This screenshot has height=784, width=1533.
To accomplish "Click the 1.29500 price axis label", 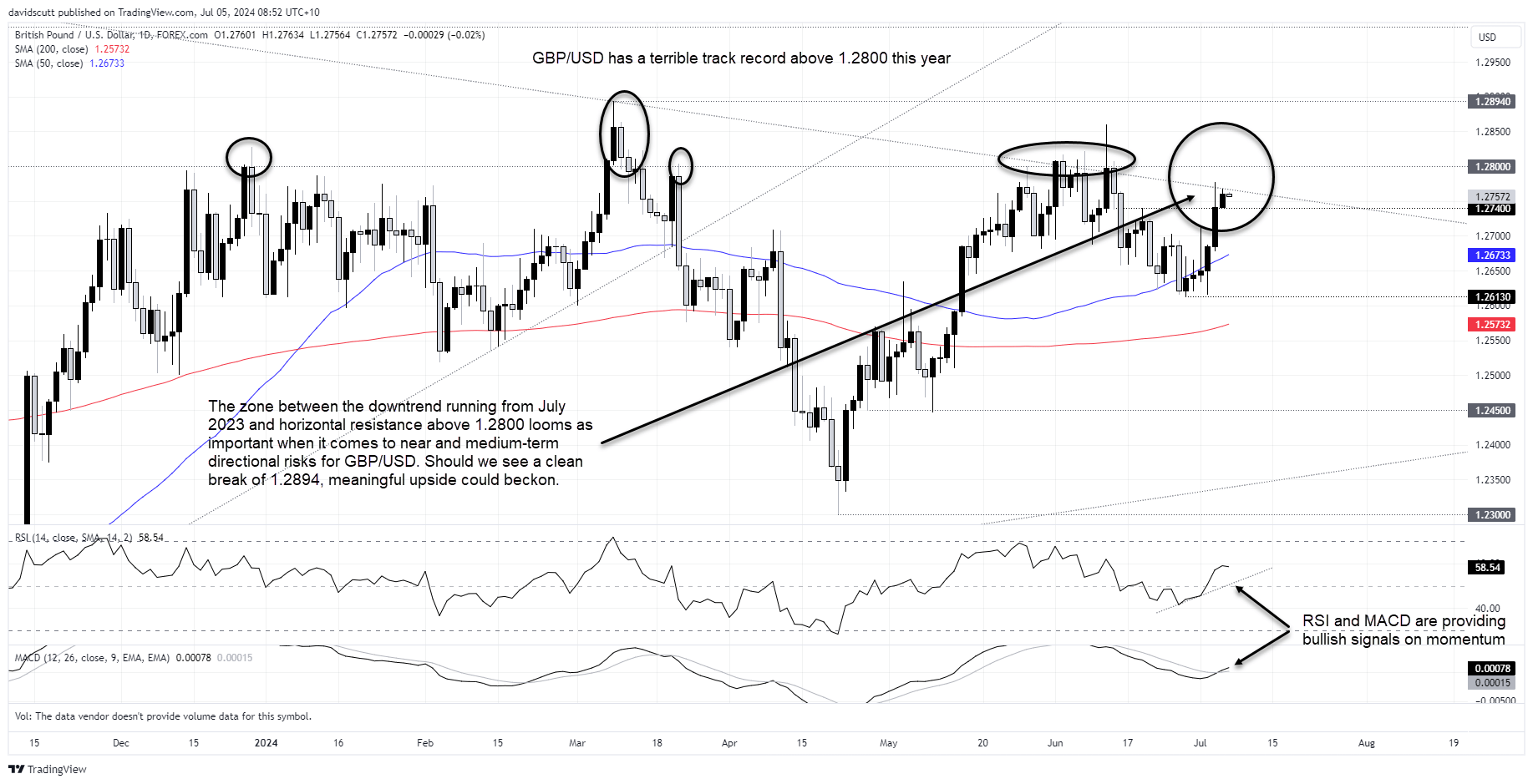I will 1493,63.
